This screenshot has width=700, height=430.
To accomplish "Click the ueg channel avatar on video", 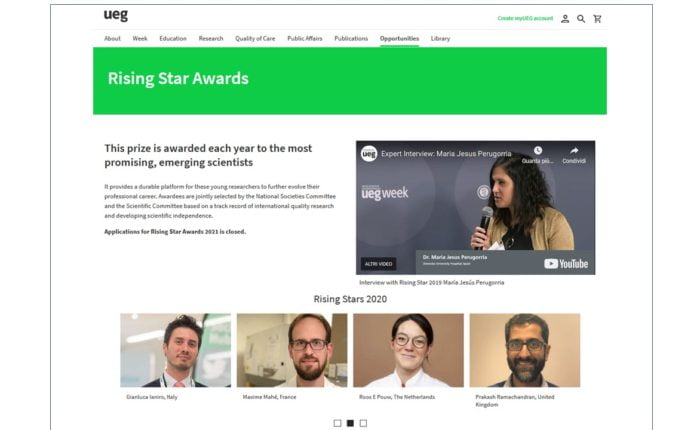I will point(369,154).
